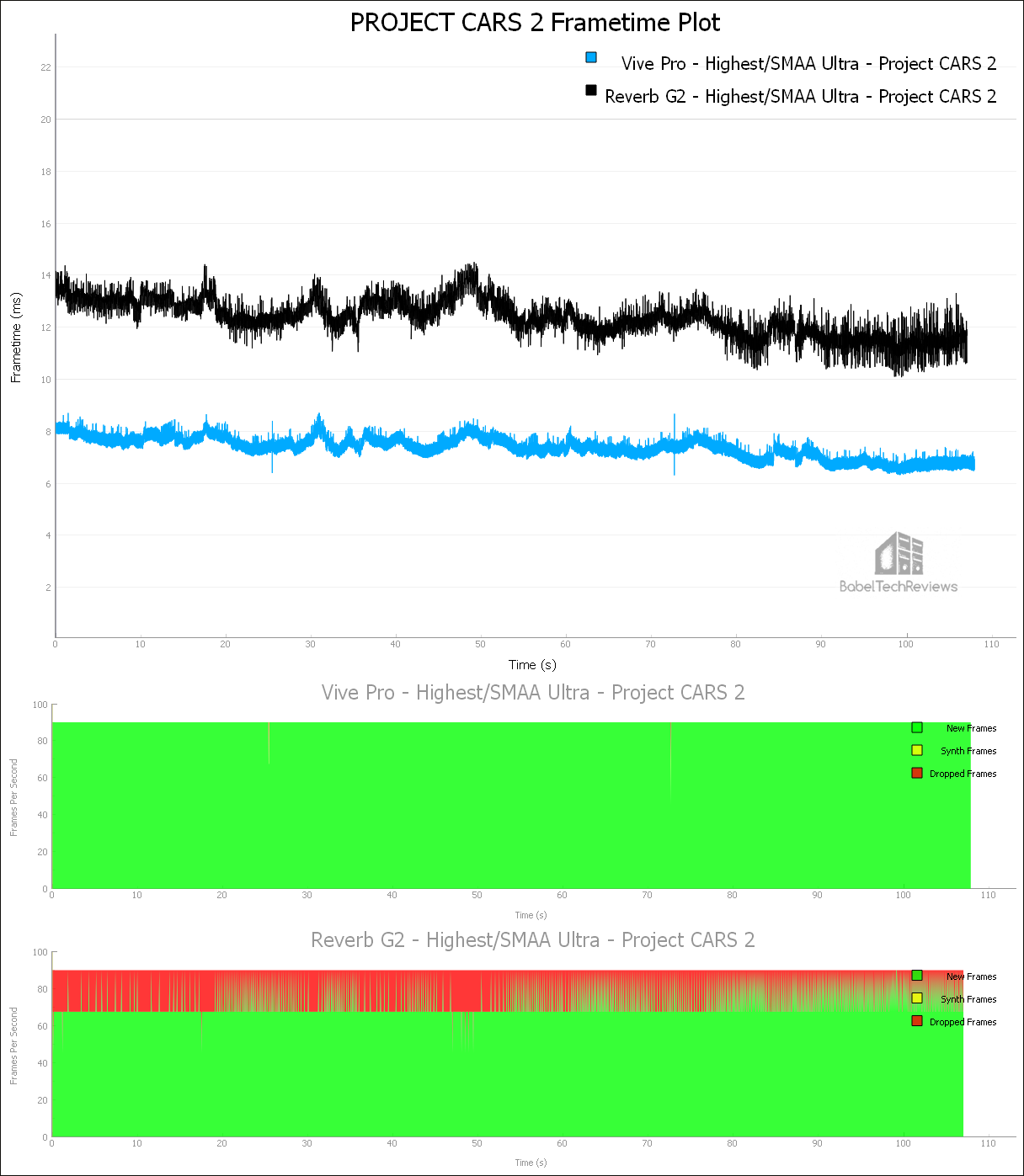Click the Reverb G2 frames-per-second chart heading
1024x1176 pixels.
point(533,940)
